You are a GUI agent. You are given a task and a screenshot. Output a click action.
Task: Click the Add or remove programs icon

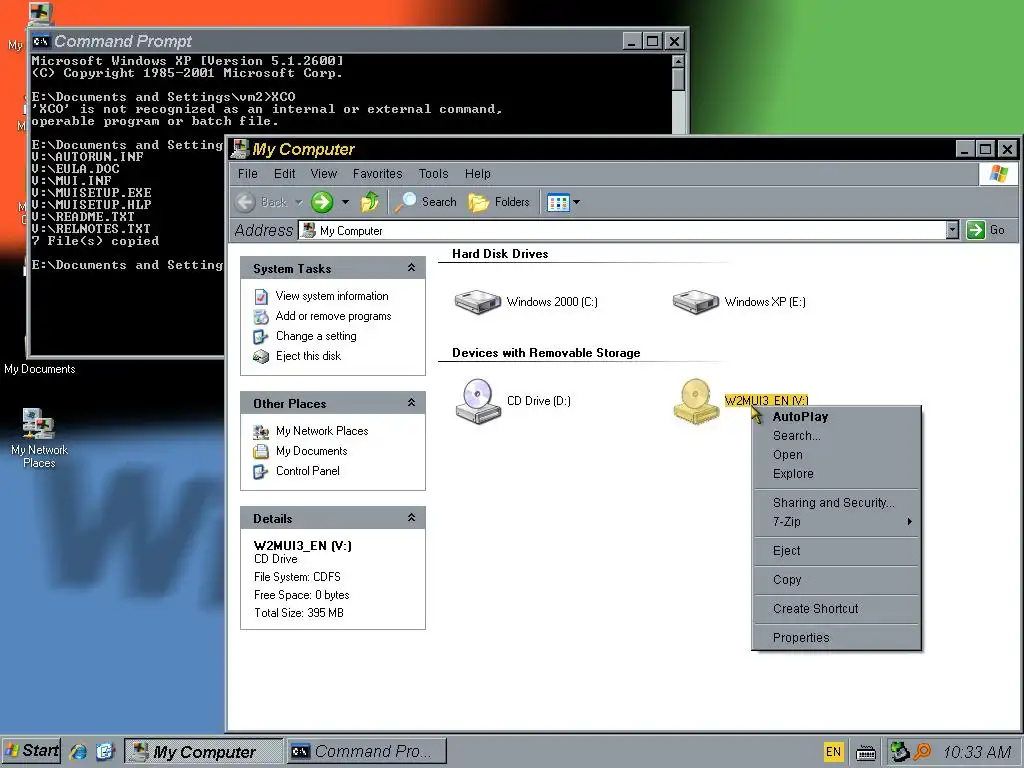(x=261, y=317)
